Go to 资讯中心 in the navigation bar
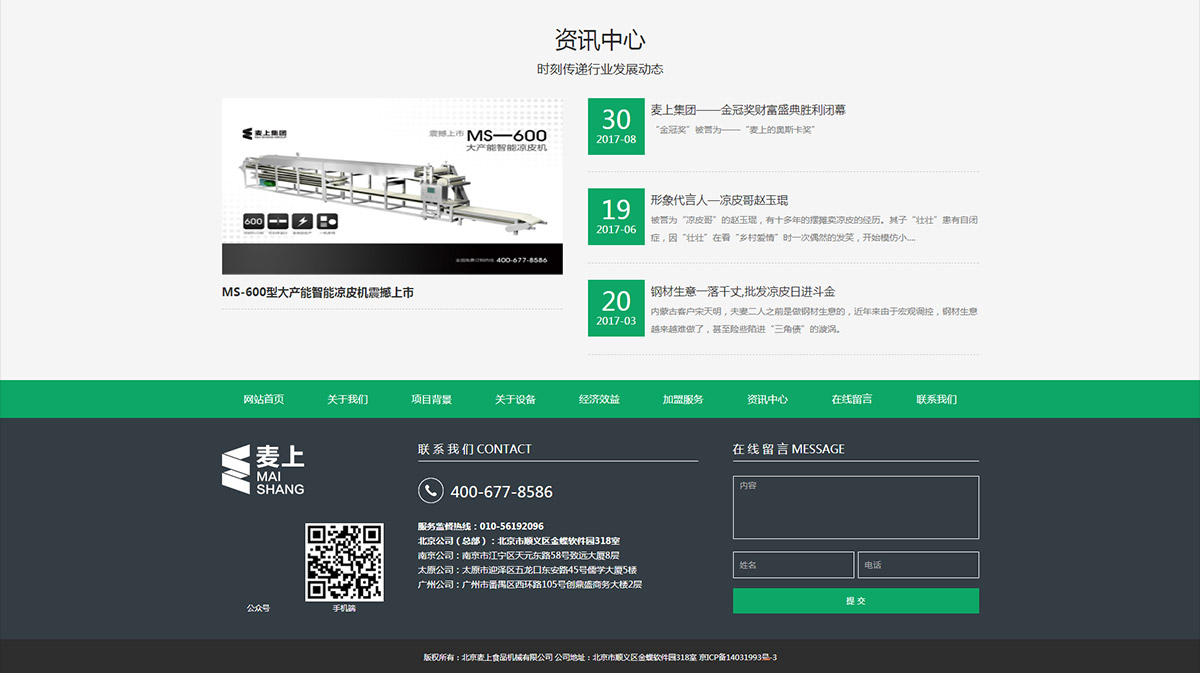The image size is (1200, 673). point(768,399)
